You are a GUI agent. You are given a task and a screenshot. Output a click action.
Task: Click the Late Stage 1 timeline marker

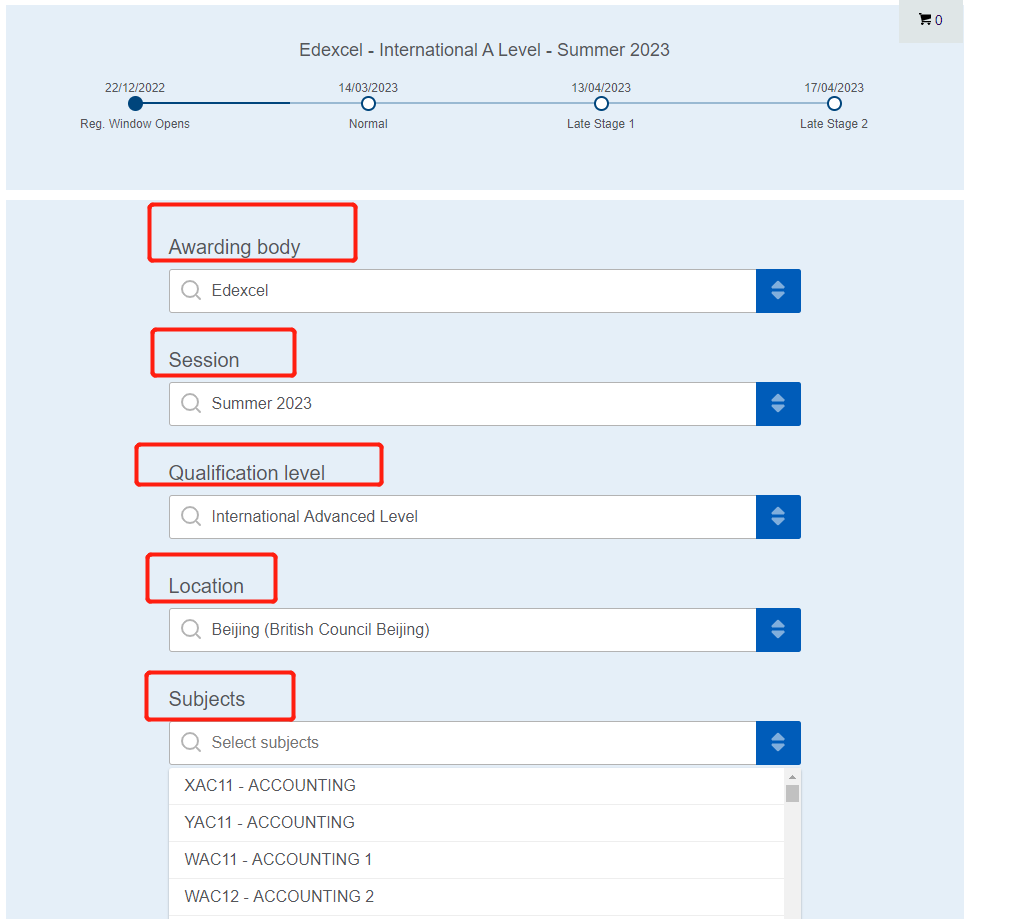601,103
